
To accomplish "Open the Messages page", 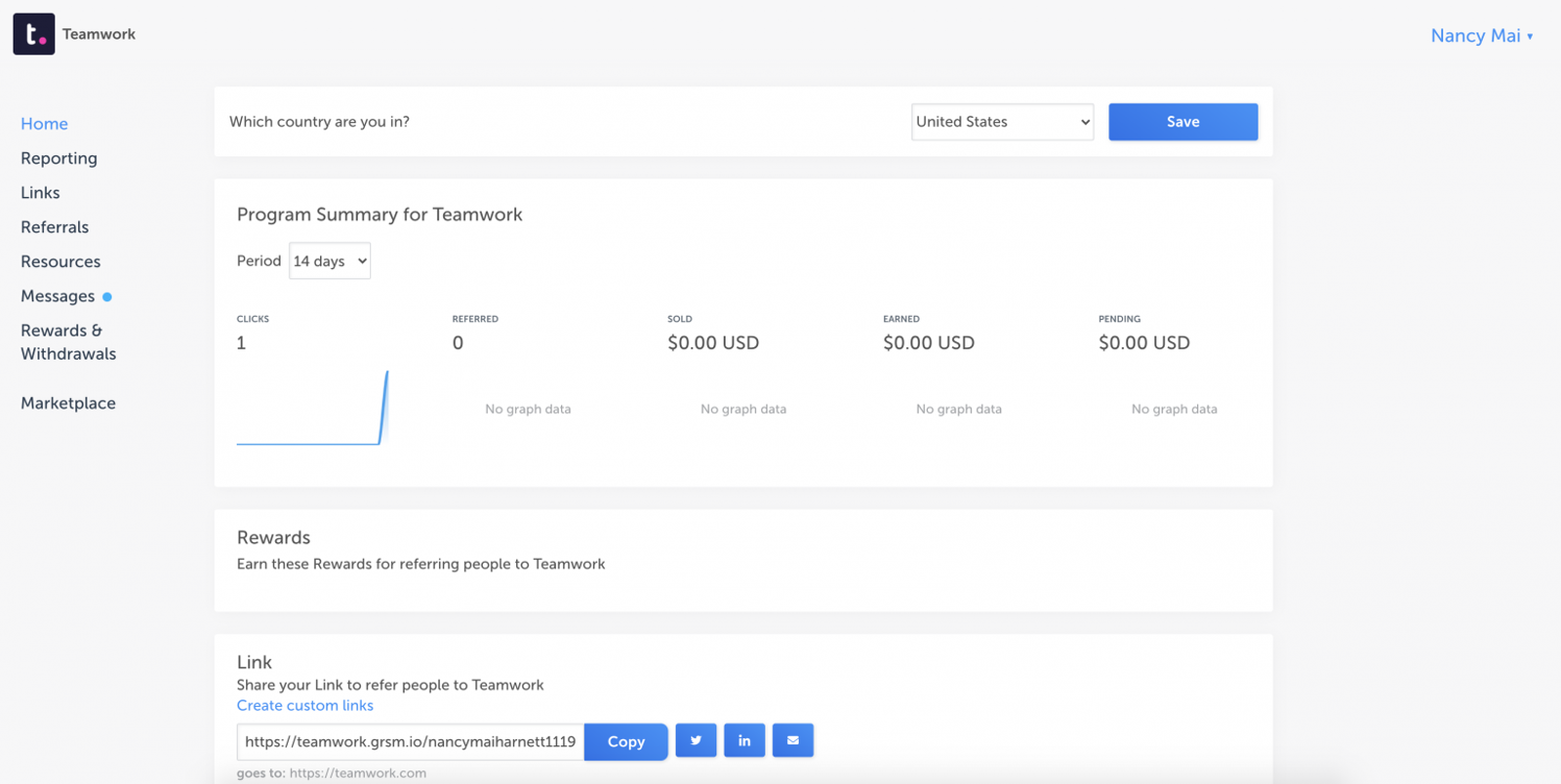I will 58,296.
